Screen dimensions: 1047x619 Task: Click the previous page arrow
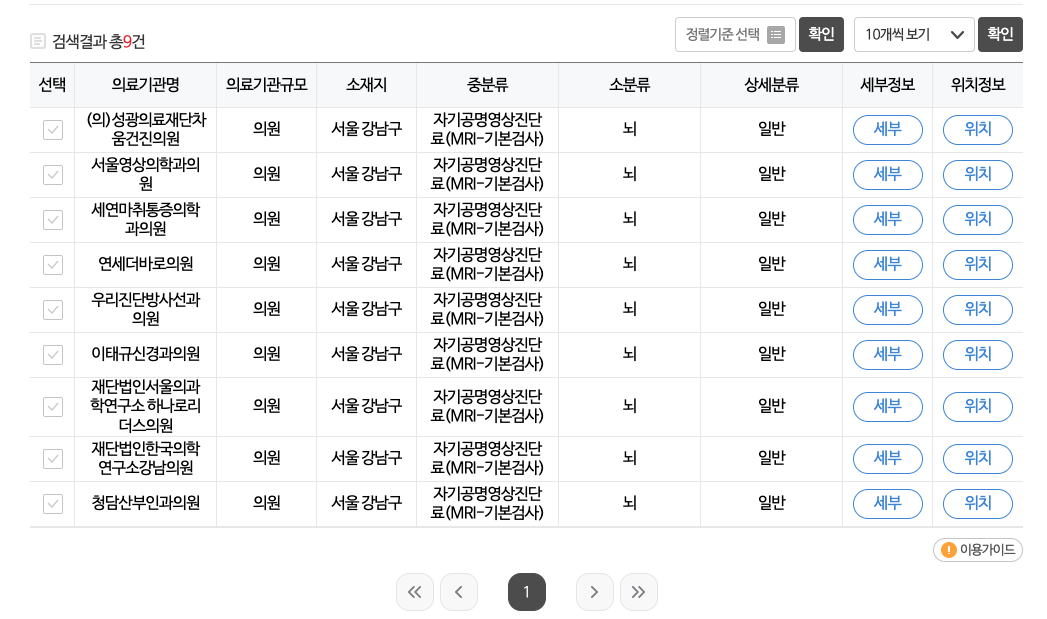point(459,592)
